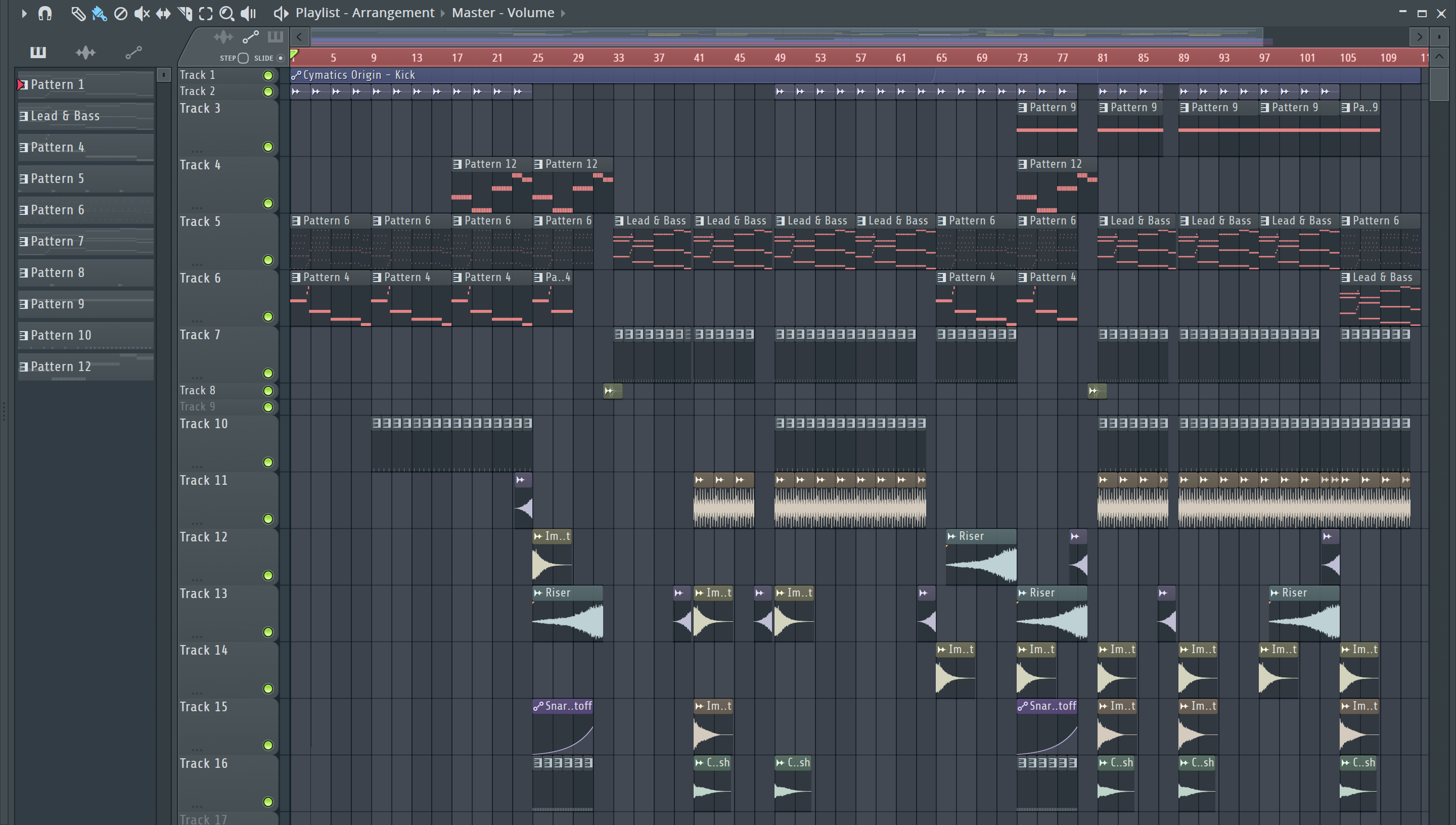Open the Master - Volume dropdown
Image resolution: width=1456 pixels, height=825 pixels.
click(503, 13)
